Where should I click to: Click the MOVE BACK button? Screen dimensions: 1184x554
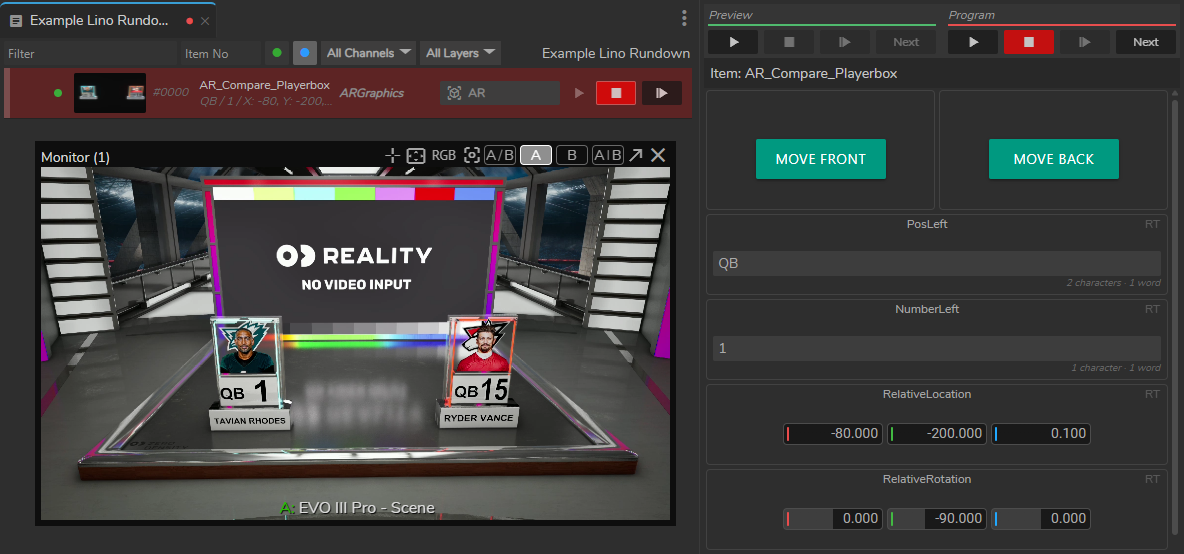coord(1053,159)
